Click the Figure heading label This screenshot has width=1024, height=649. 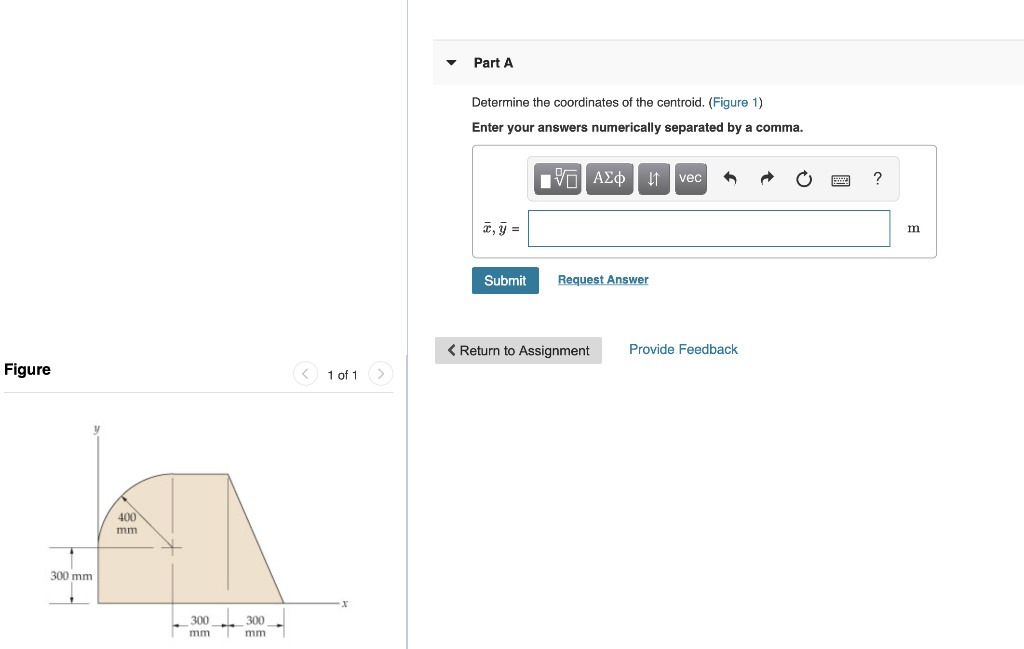tap(28, 369)
